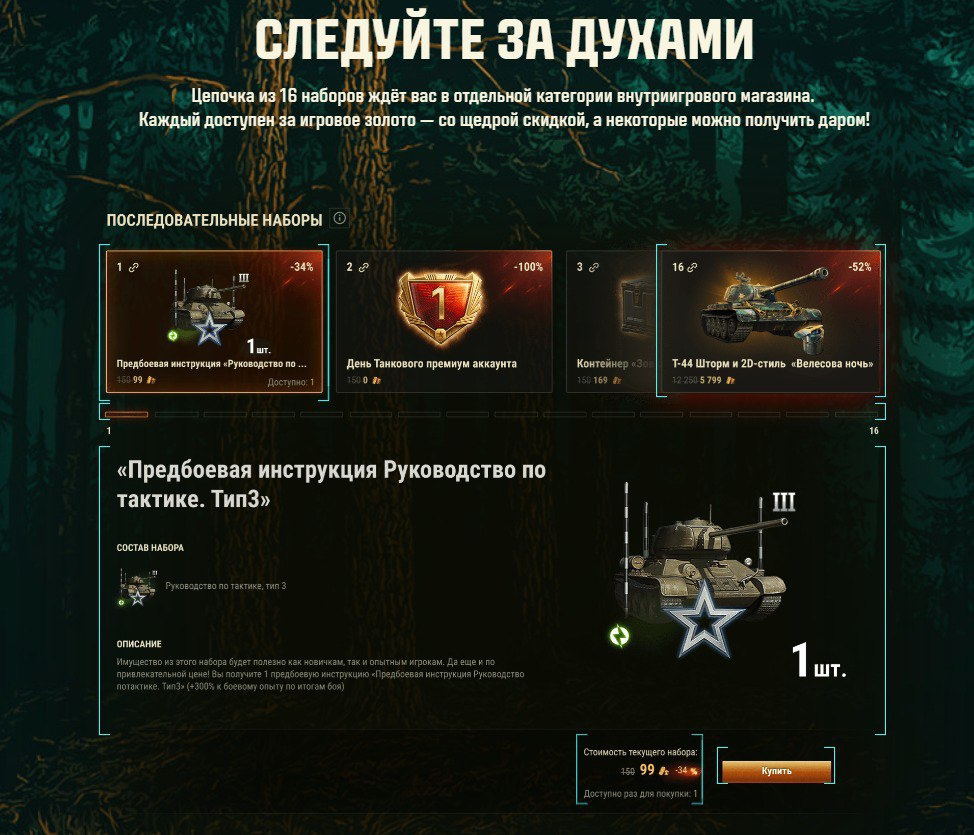Select «День Танкового премиум аккаунта» set card
The height and width of the screenshot is (835, 974).
coord(444,321)
